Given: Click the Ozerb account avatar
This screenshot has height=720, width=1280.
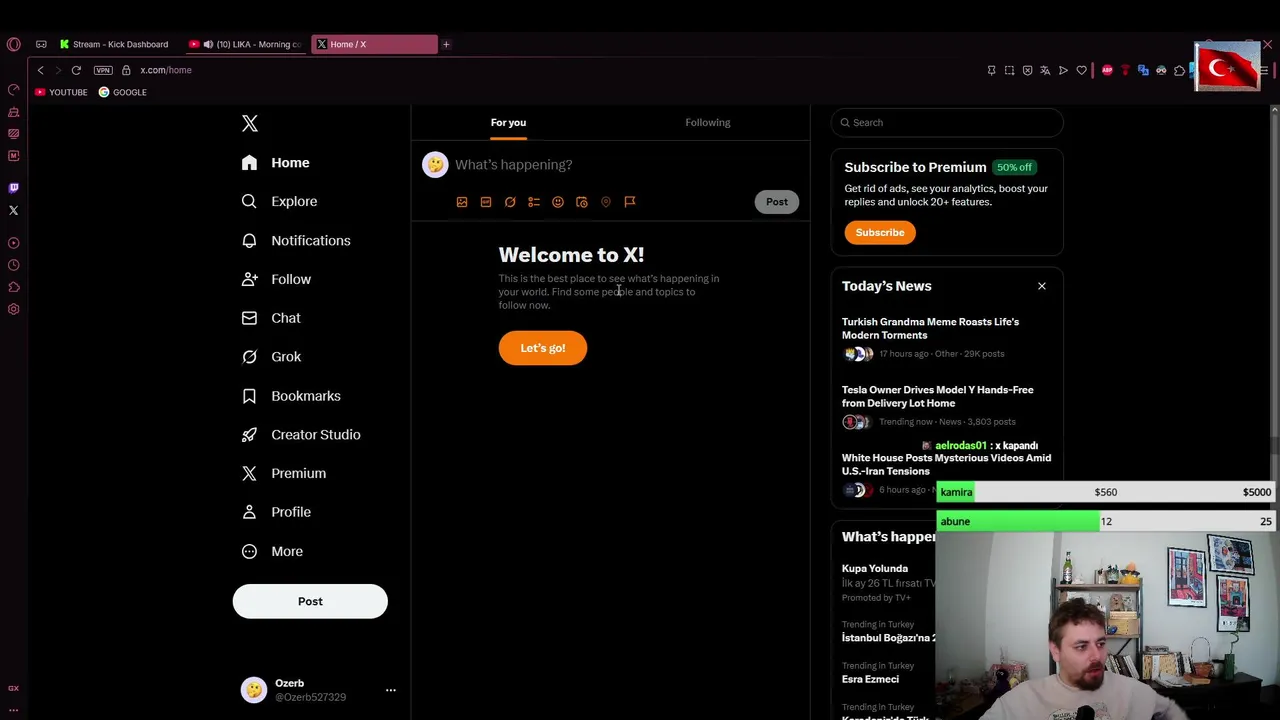Looking at the screenshot, I should pyautogui.click(x=254, y=690).
